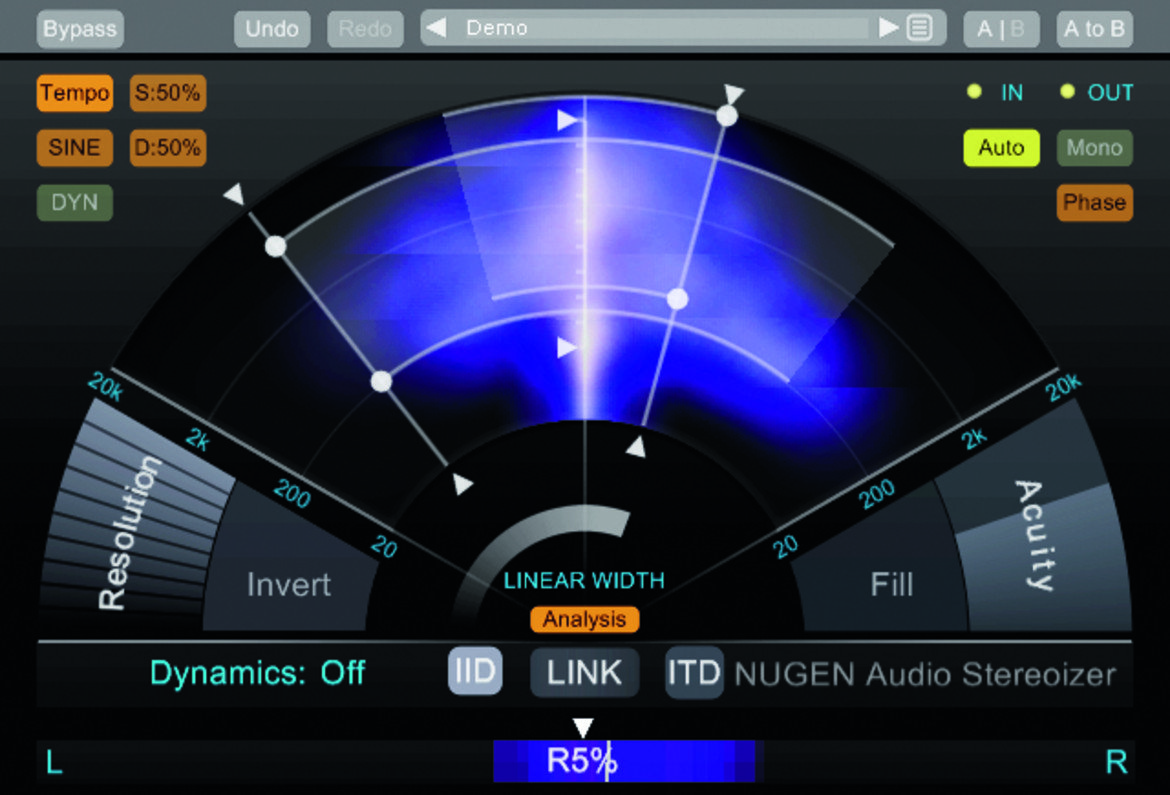The height and width of the screenshot is (795, 1170).
Task: Undo the last change
Action: tap(272, 29)
